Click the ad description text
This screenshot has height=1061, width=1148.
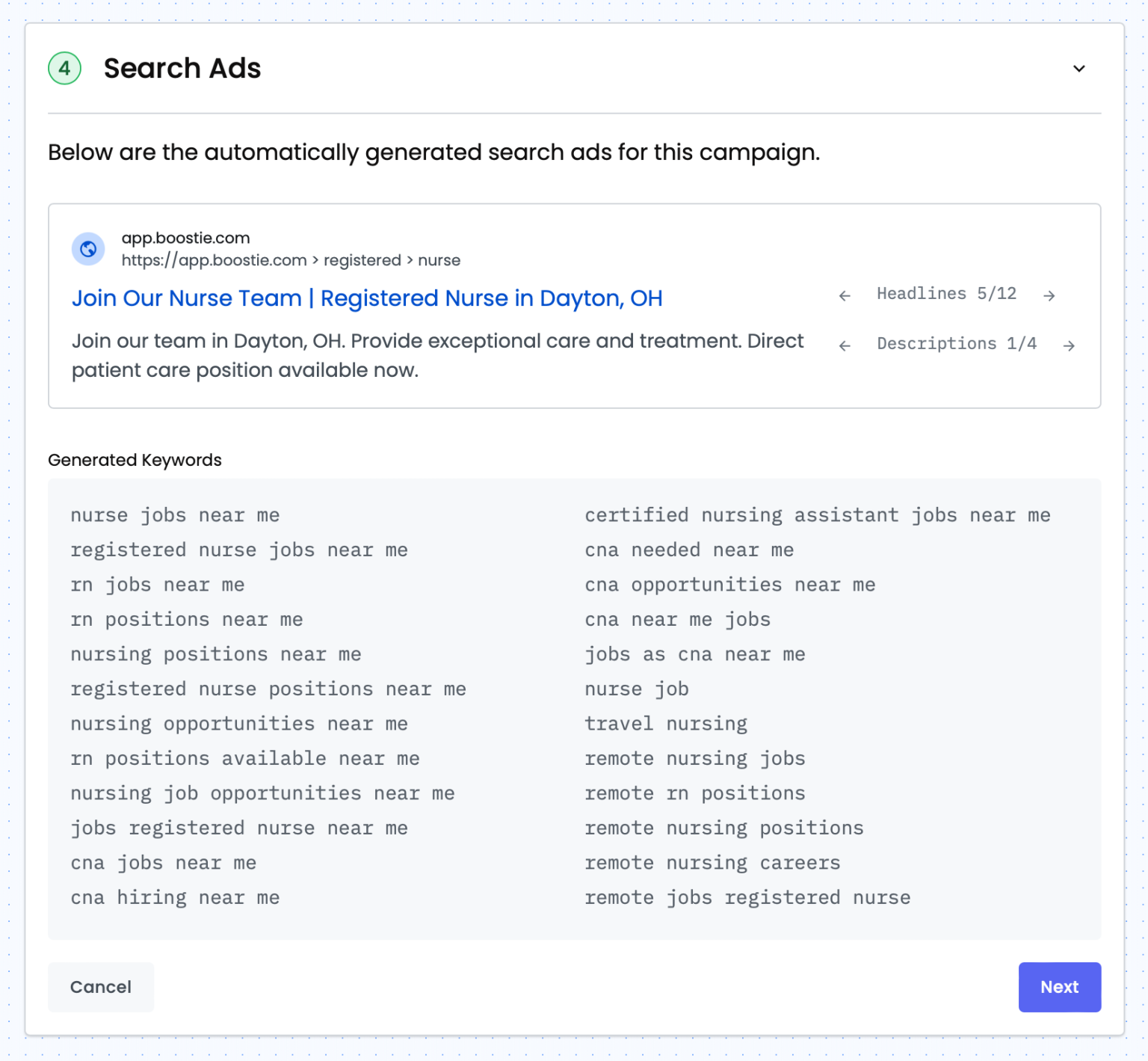(x=437, y=355)
